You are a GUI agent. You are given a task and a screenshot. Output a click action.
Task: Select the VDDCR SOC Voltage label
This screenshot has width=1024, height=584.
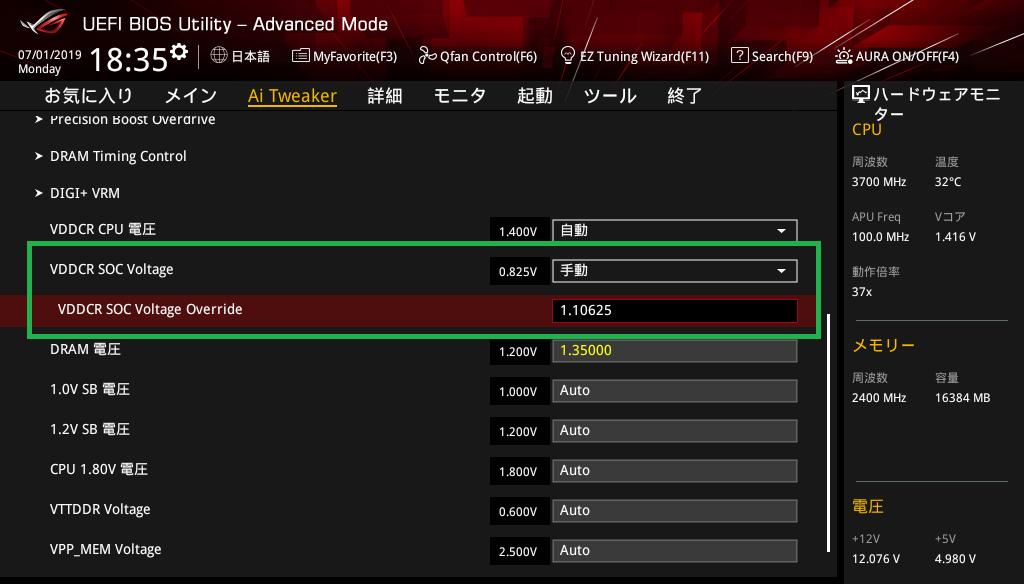pos(112,269)
